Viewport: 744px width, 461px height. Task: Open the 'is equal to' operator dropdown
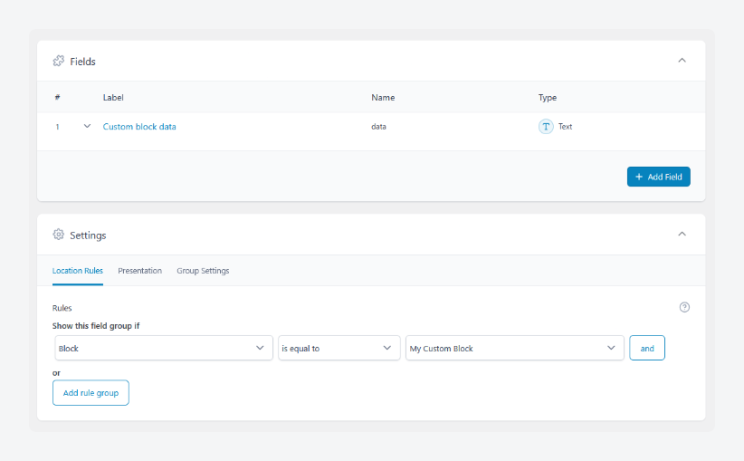click(339, 348)
